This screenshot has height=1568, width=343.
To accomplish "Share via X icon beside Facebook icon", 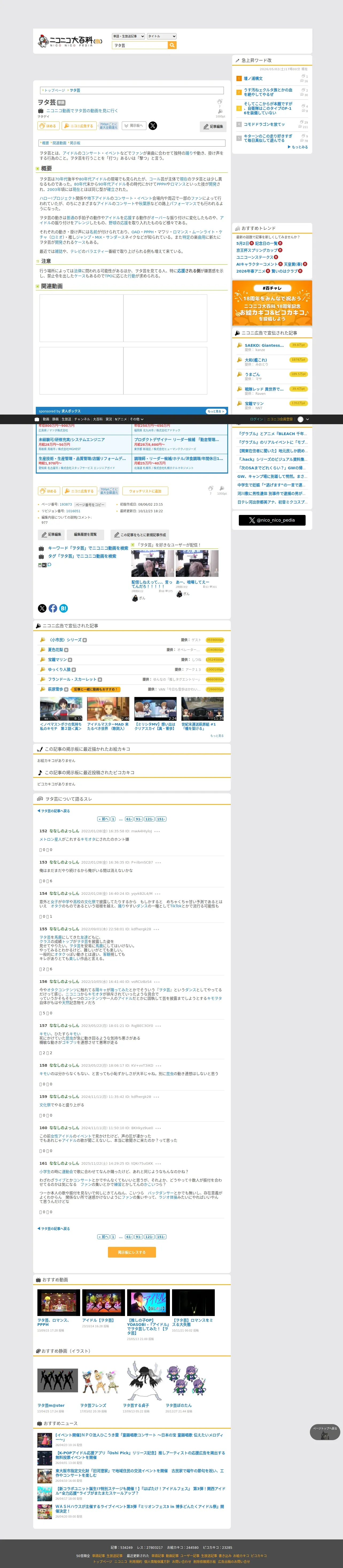I will [x=42, y=608].
